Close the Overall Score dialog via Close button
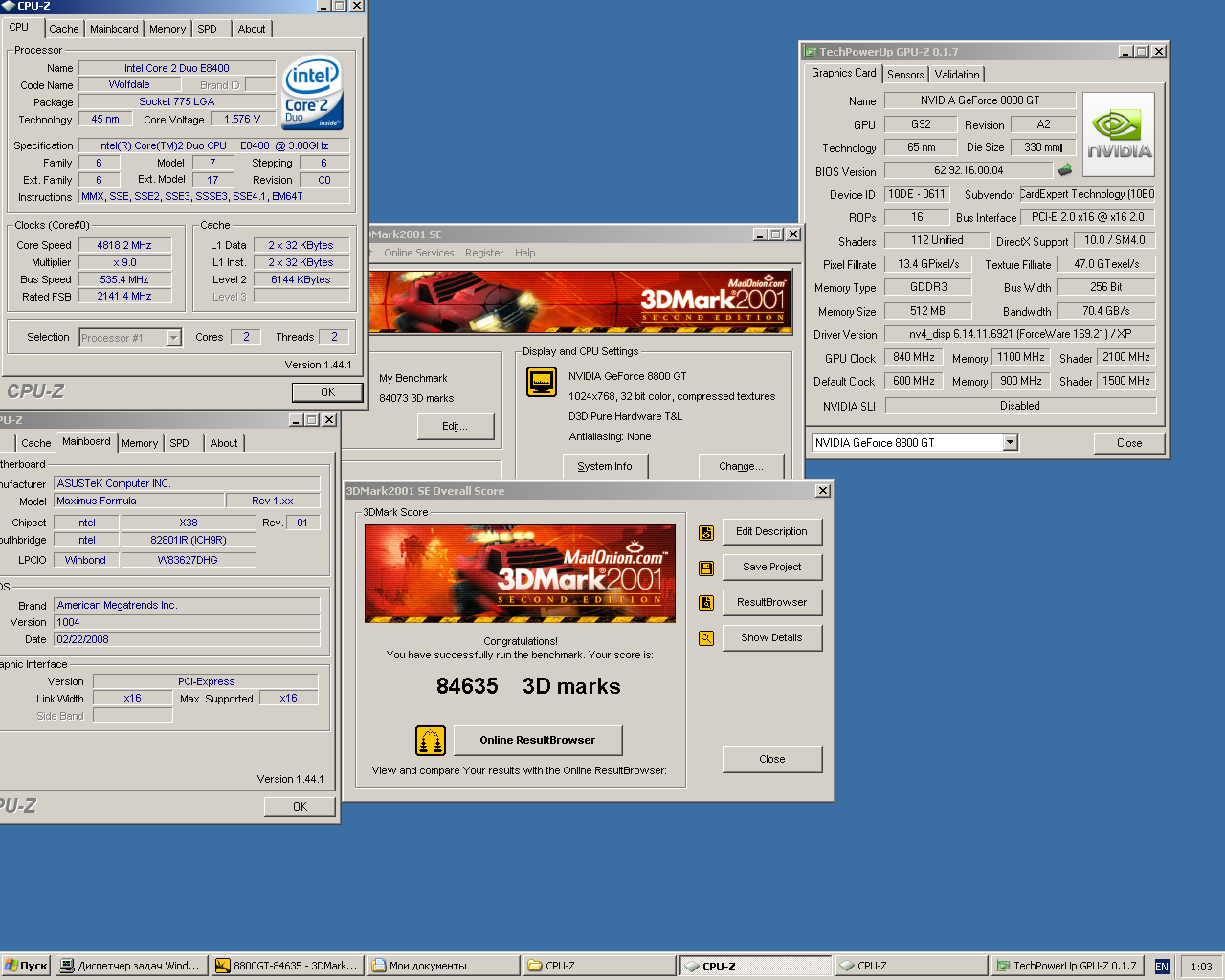The width and height of the screenshot is (1225, 980). click(x=771, y=759)
